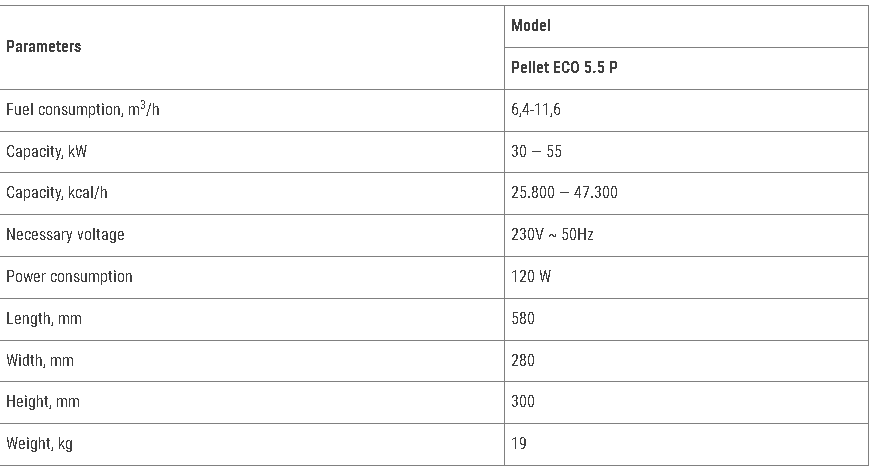Select the Necessary voltage label
881x476 pixels.
(x=65, y=235)
